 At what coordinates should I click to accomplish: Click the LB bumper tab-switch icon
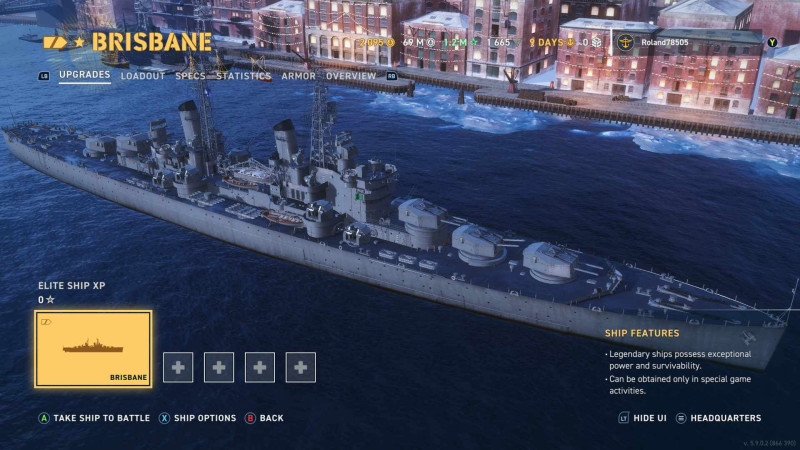(44, 76)
